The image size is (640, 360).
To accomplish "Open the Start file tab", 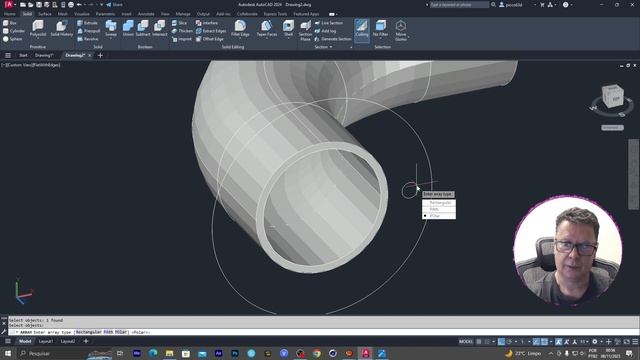I will [x=23, y=55].
